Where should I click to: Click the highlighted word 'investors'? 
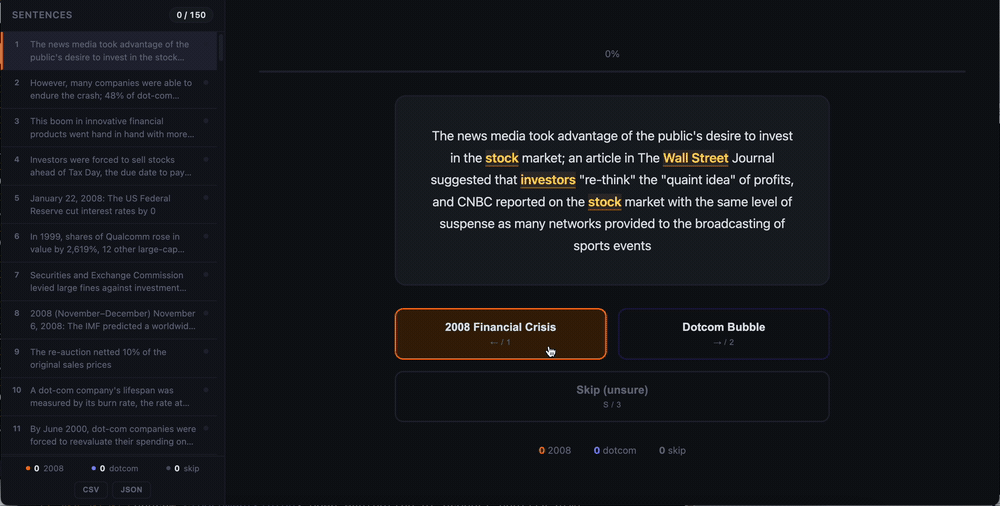[x=548, y=180]
